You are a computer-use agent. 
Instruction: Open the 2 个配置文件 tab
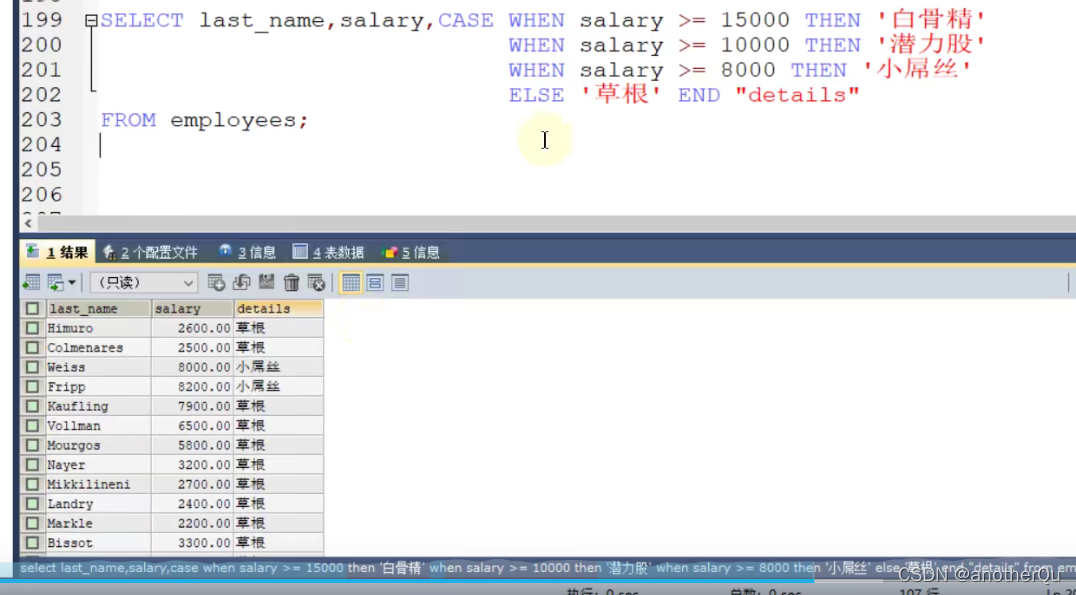coord(150,253)
